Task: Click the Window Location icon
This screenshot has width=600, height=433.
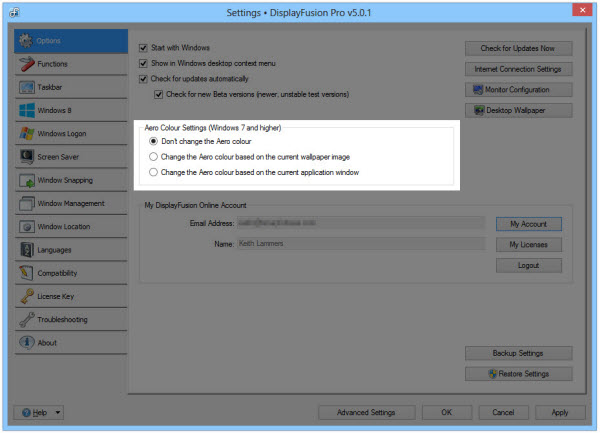Action: (x=27, y=227)
